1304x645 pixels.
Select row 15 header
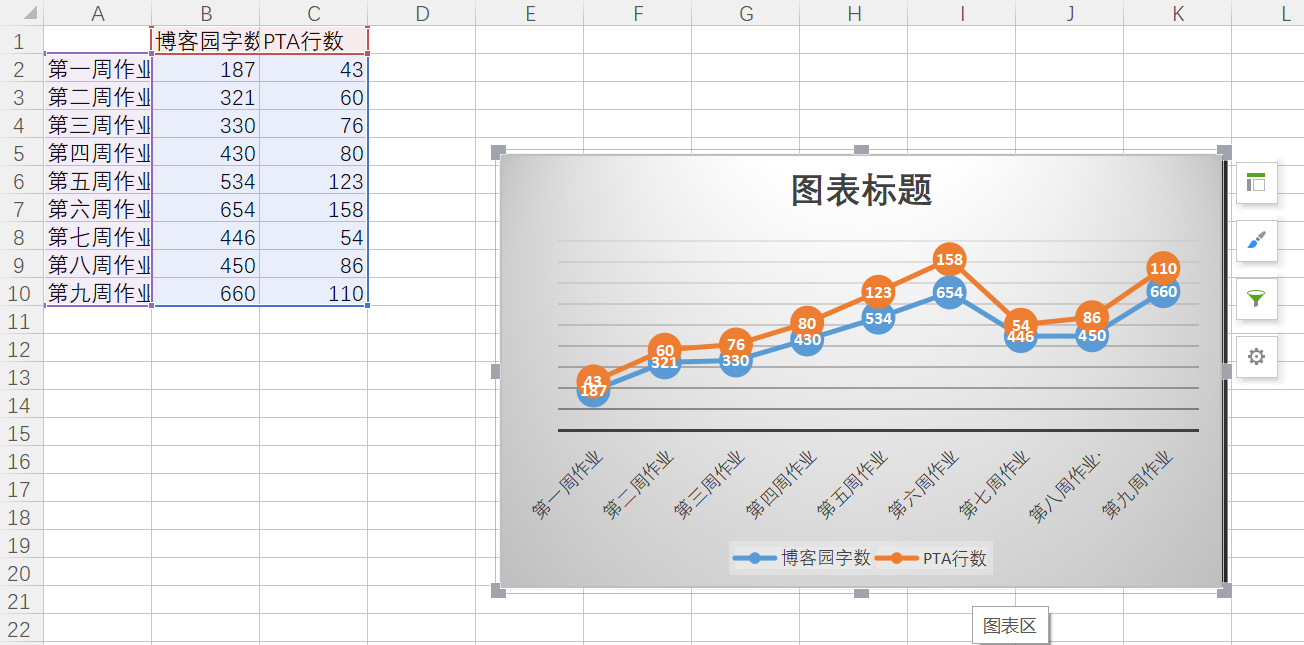(x=22, y=433)
